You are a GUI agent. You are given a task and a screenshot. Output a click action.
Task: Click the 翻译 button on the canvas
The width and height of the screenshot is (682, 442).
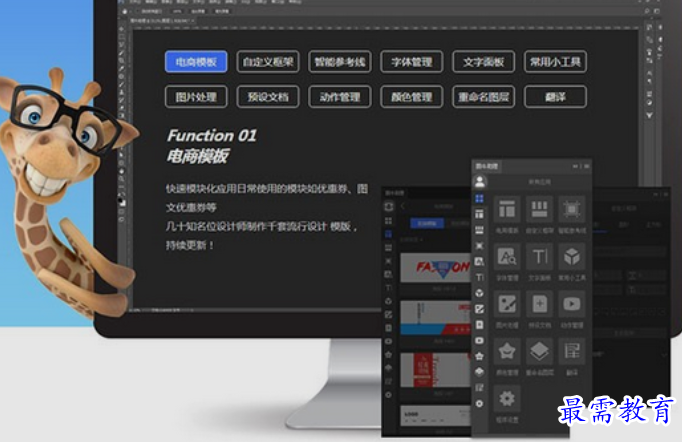[x=555, y=97]
